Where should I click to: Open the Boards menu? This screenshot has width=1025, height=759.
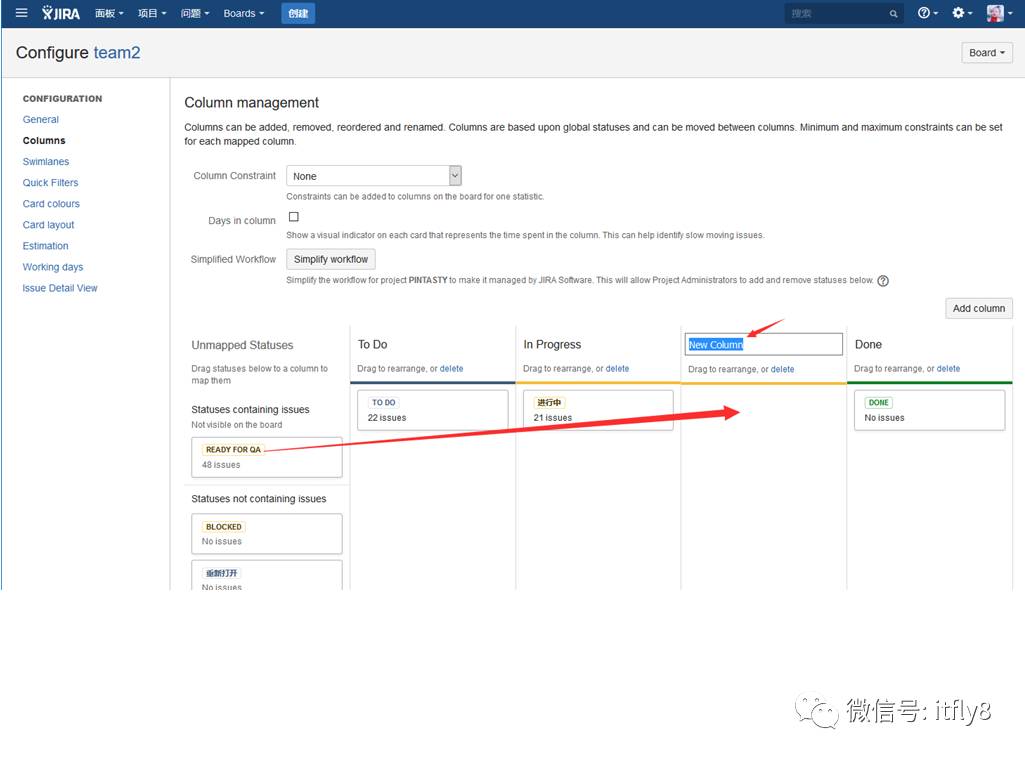[244, 13]
